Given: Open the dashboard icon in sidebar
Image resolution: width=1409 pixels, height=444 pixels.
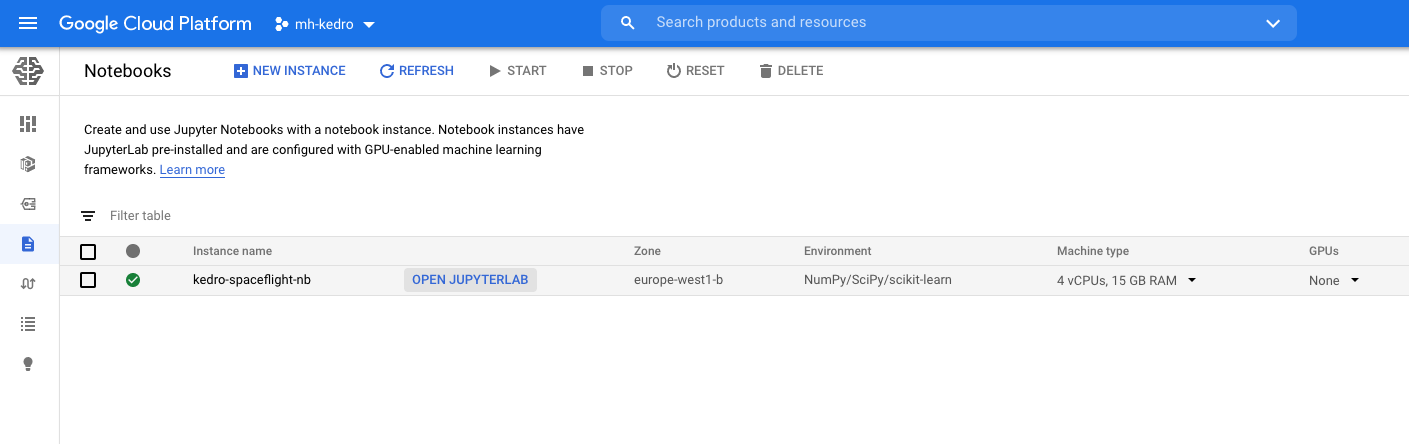Looking at the screenshot, I should pos(28,124).
